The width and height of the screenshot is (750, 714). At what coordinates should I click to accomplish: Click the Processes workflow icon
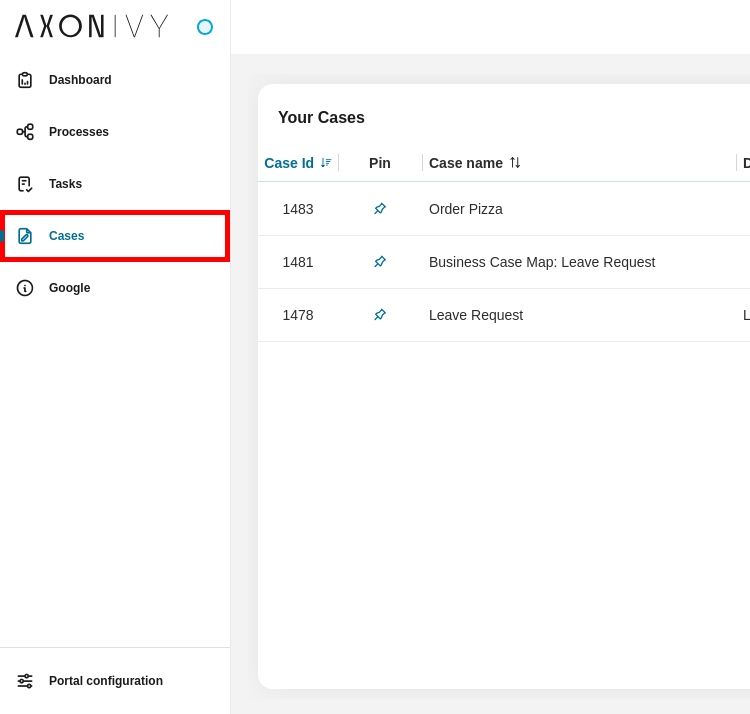[25, 132]
